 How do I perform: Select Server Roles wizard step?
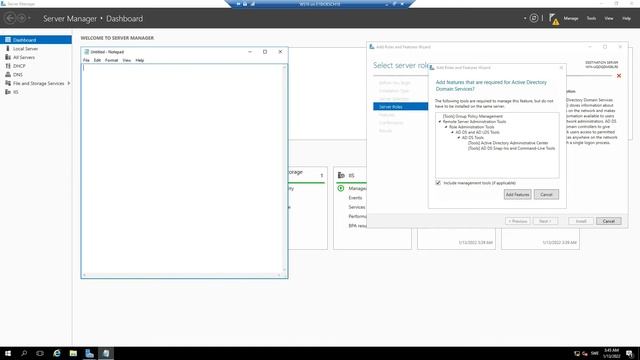point(400,107)
